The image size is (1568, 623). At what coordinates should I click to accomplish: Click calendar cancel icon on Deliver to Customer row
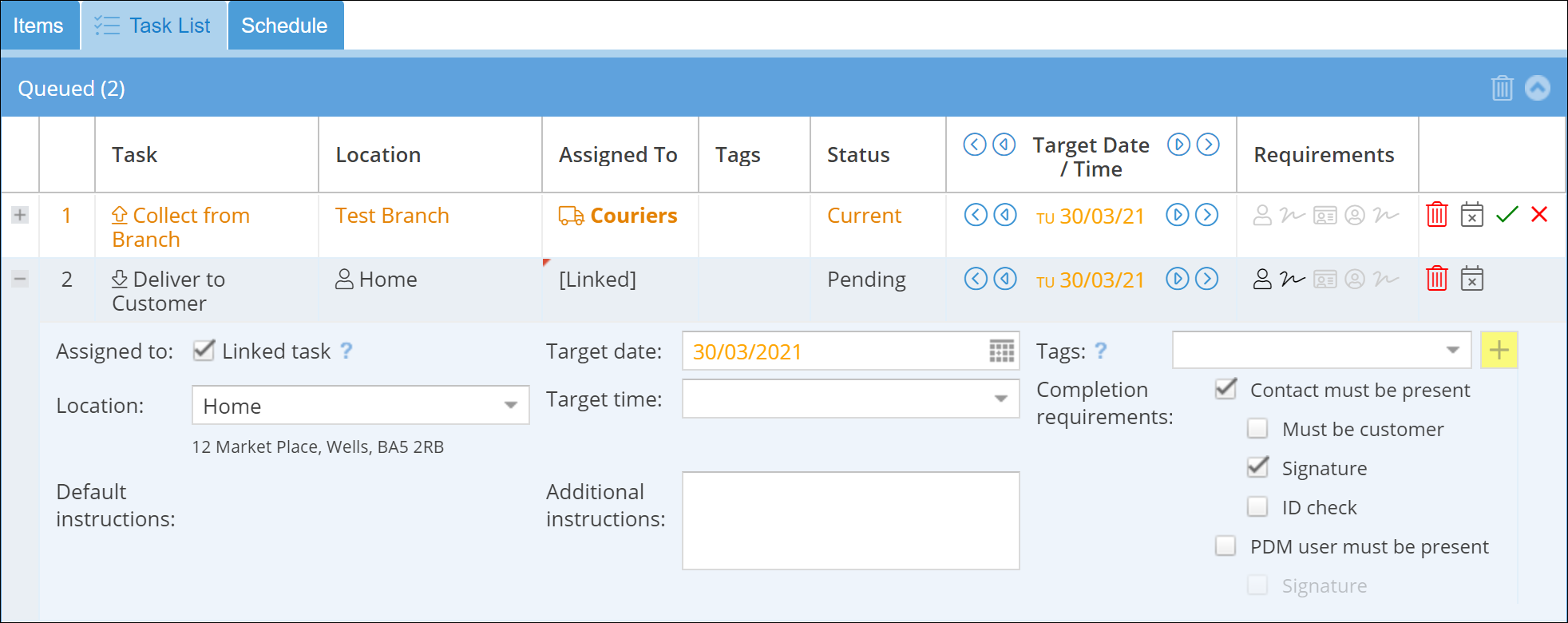[x=1471, y=279]
